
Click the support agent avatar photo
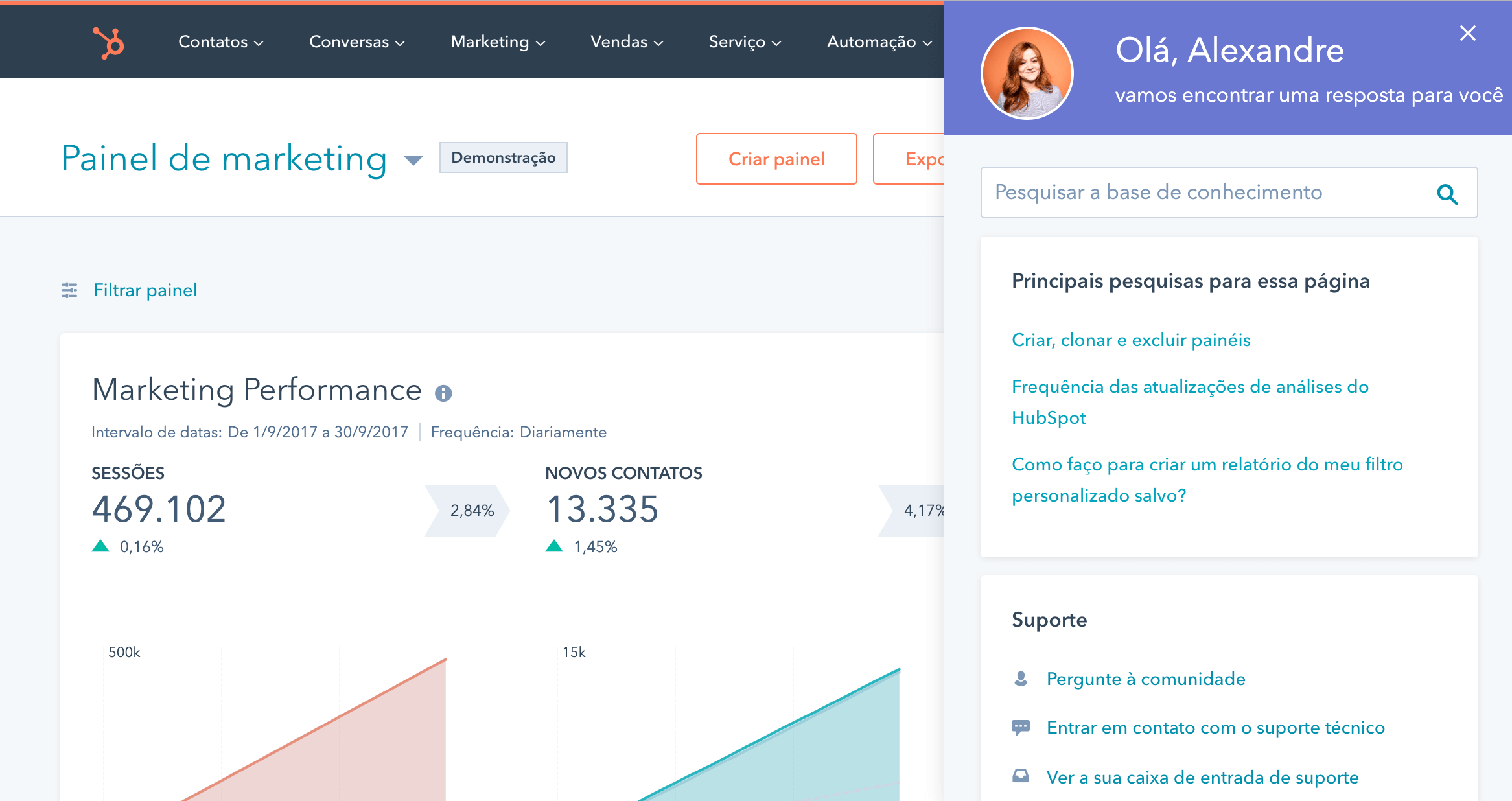(x=1027, y=73)
